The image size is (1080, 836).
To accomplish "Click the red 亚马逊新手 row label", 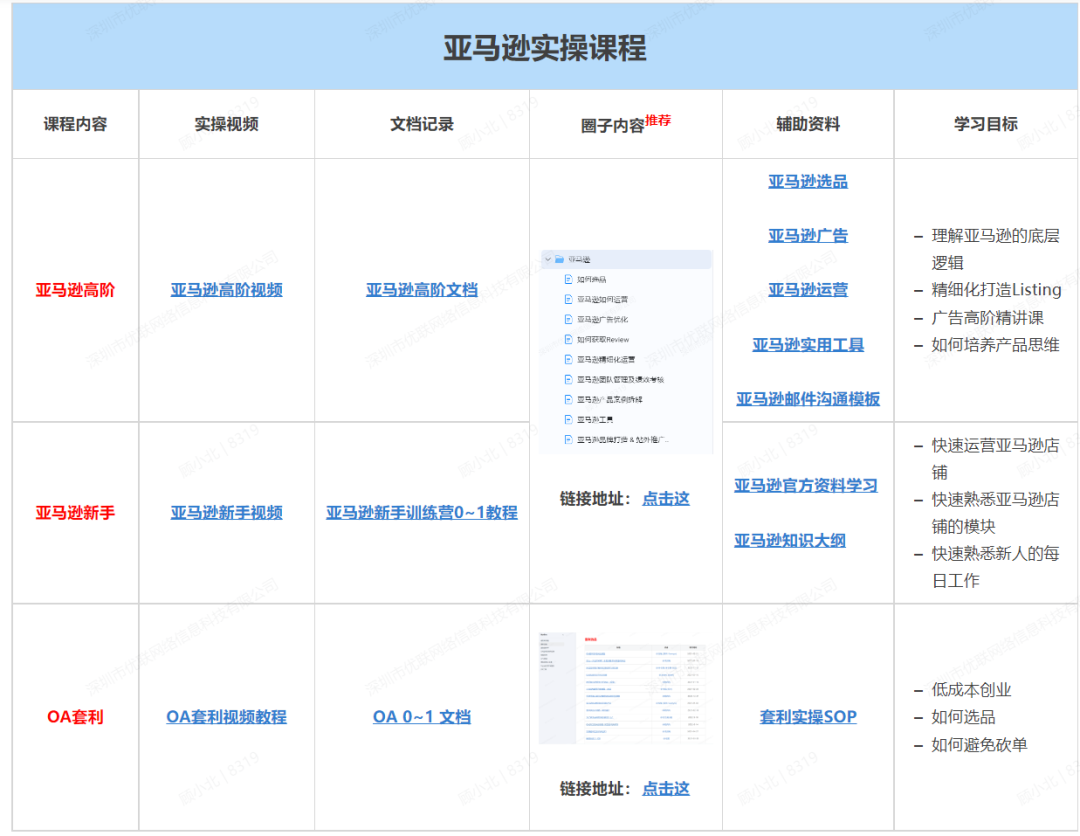I will pyautogui.click(x=75, y=512).
